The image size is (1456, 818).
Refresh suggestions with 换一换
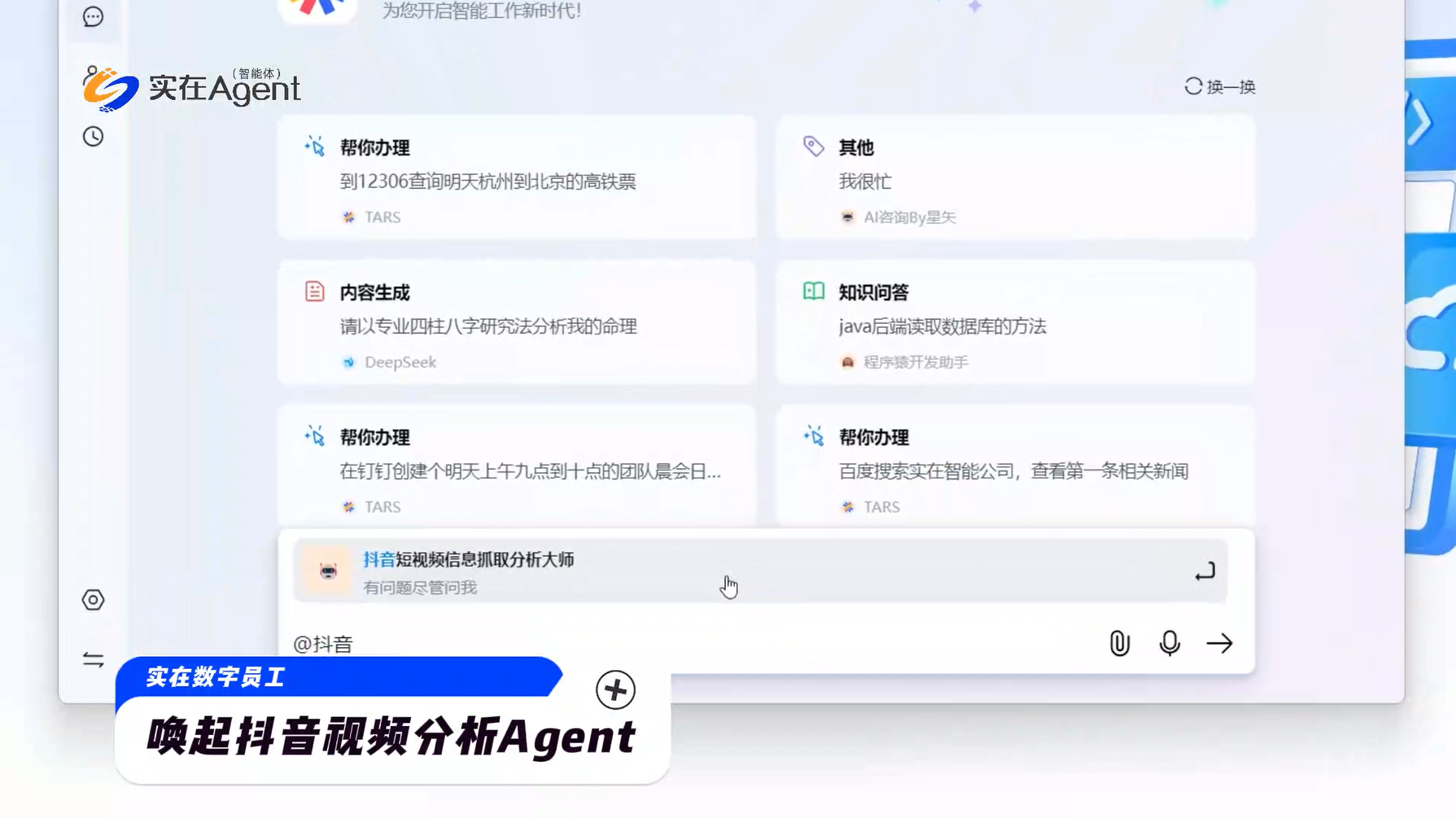(x=1220, y=87)
